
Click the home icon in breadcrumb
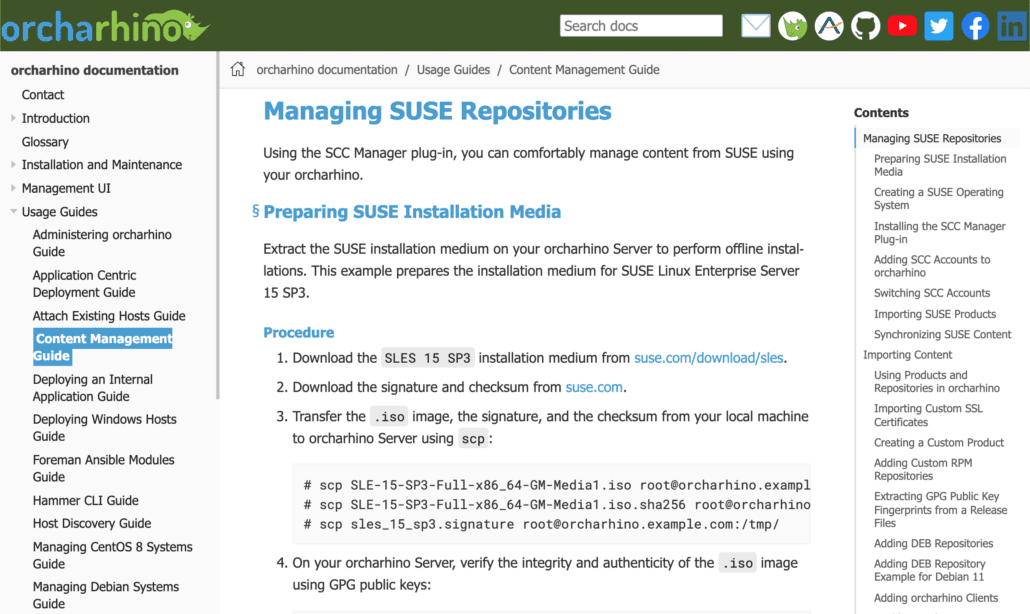click(x=238, y=69)
